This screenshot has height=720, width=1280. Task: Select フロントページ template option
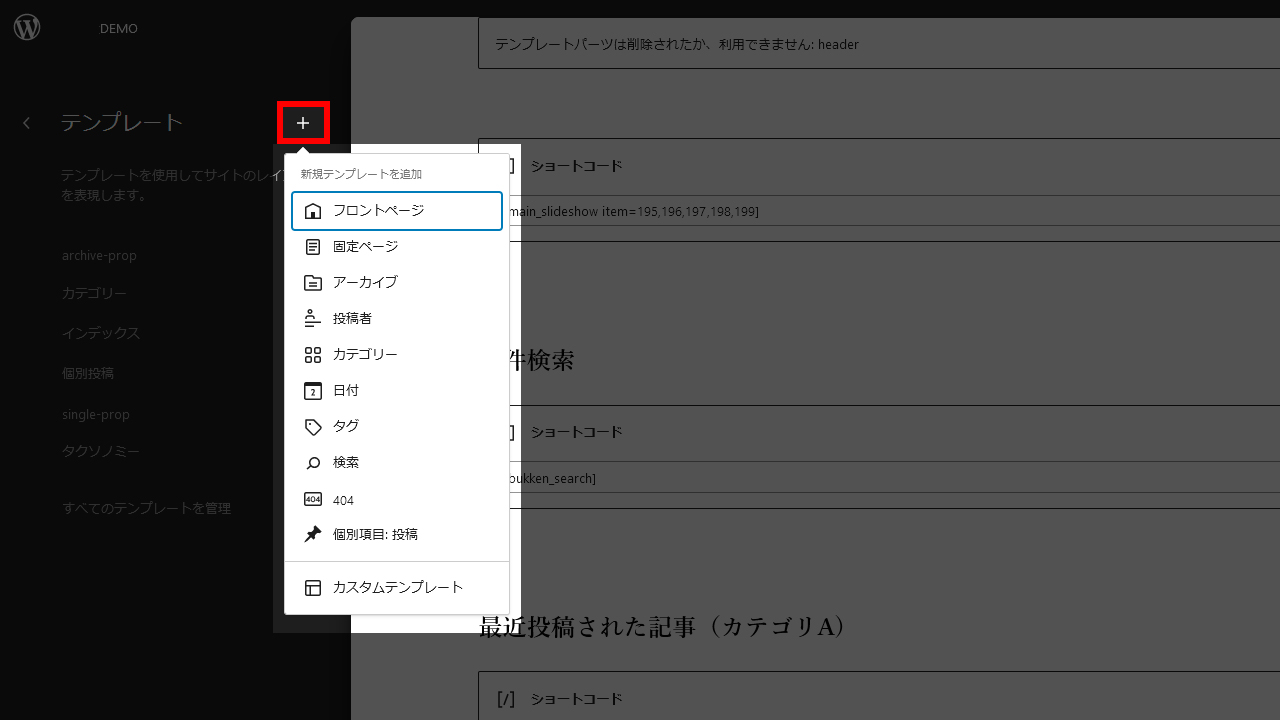click(x=397, y=211)
